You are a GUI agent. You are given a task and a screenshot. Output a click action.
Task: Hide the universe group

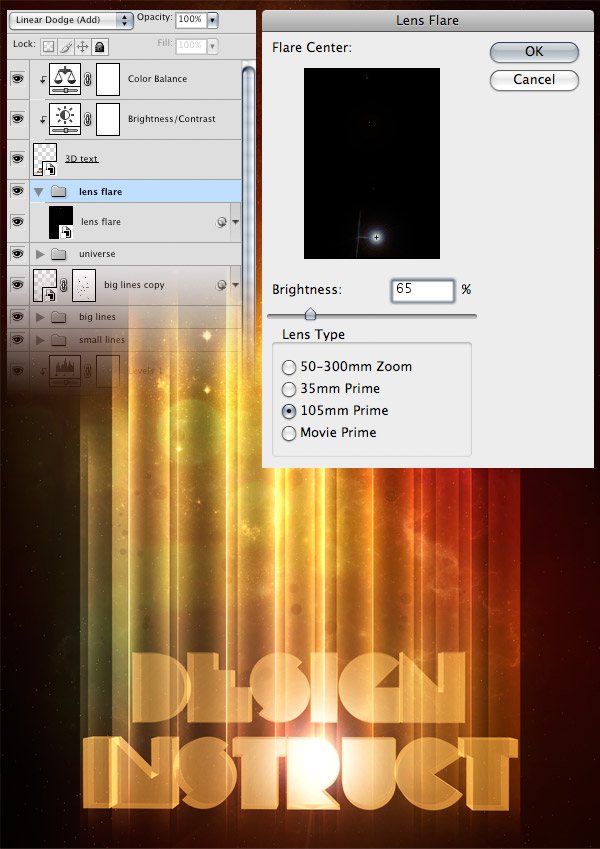click(x=18, y=253)
